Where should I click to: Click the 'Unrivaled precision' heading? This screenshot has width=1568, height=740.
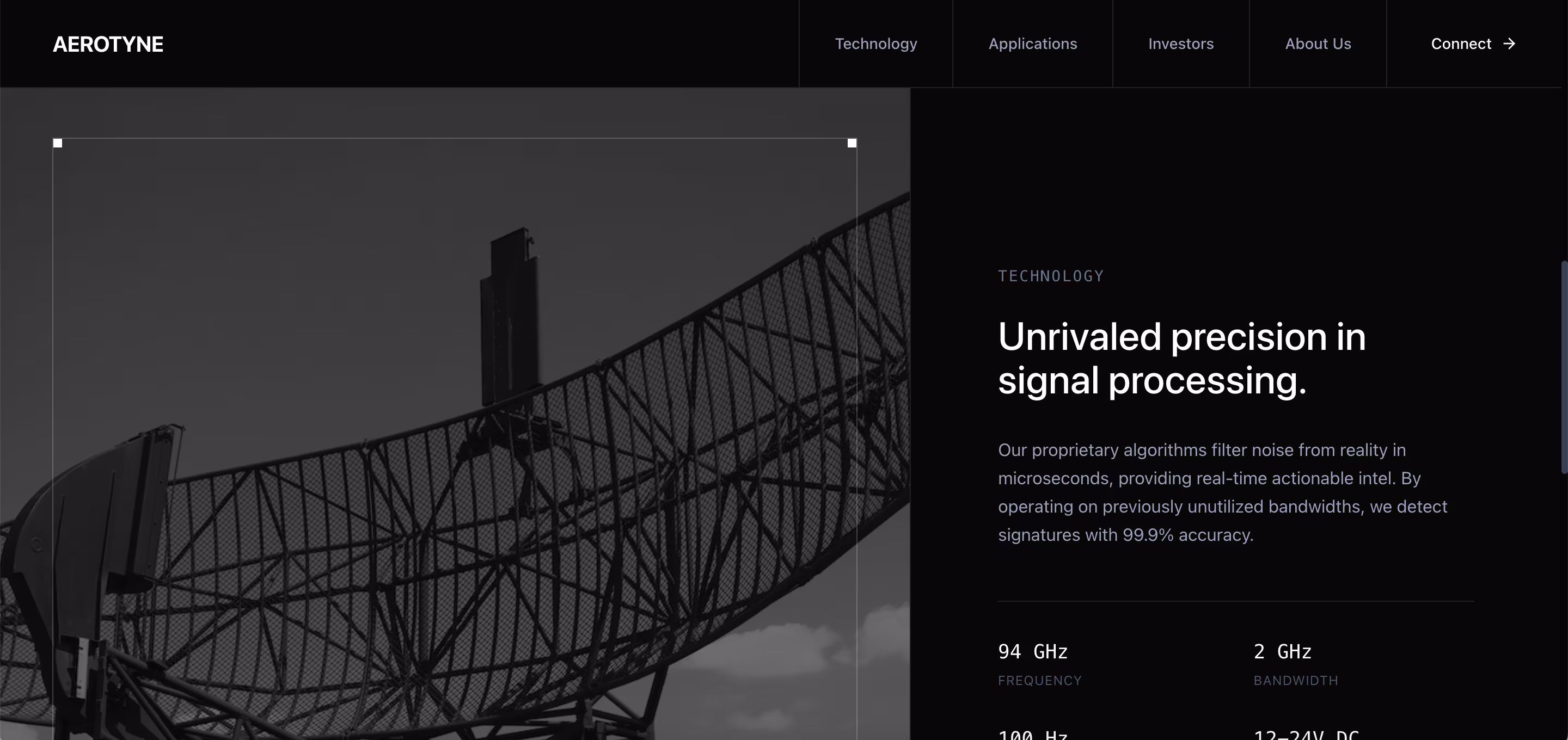pos(1181,358)
